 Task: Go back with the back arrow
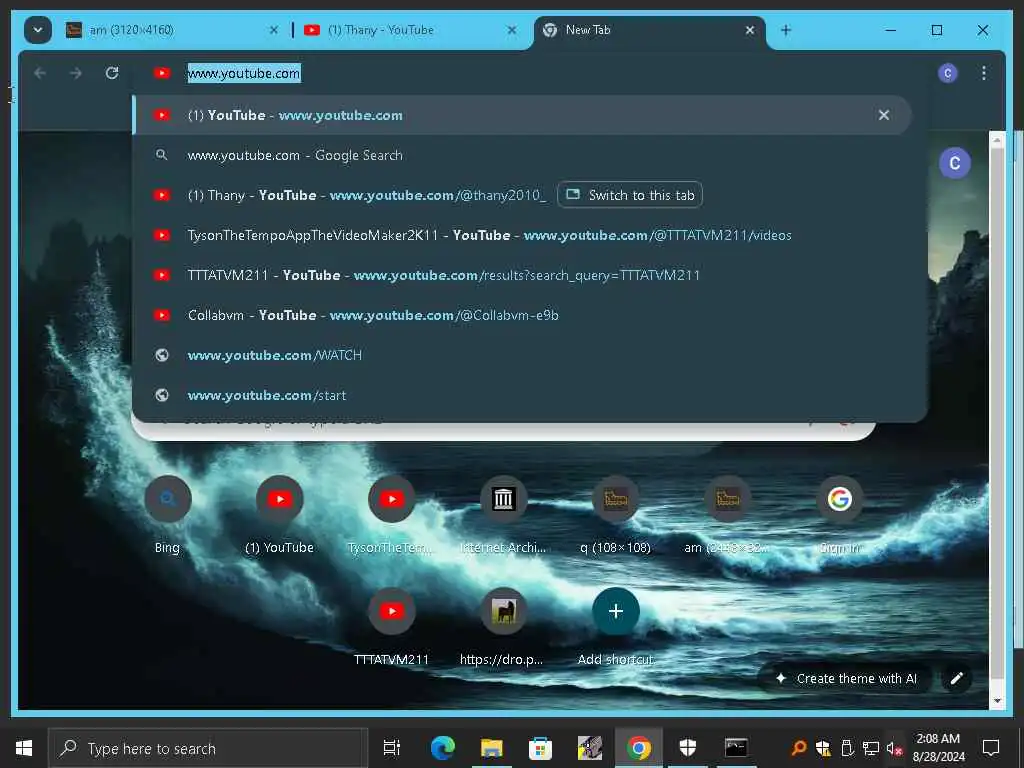pyautogui.click(x=40, y=73)
